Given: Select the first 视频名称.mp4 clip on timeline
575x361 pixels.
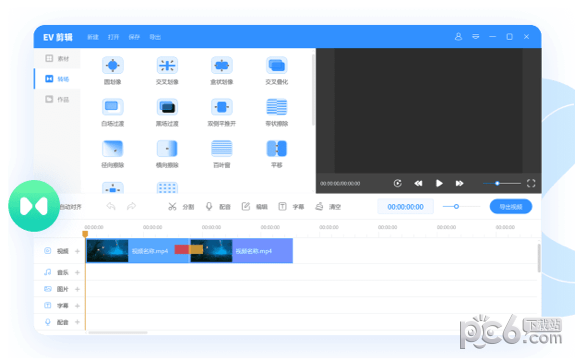Looking at the screenshot, I should 138,251.
